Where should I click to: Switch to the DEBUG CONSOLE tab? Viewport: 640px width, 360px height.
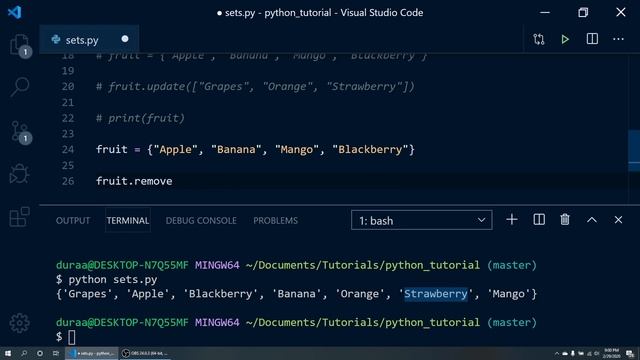pos(201,220)
